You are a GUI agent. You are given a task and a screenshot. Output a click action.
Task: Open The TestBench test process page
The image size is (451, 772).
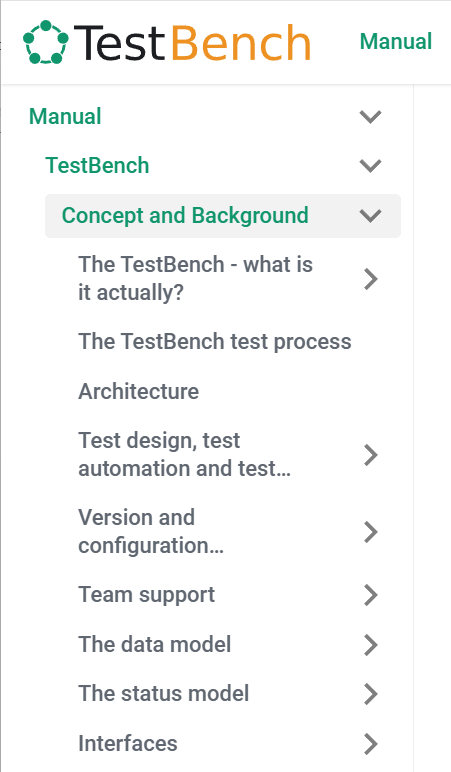pyautogui.click(x=215, y=341)
